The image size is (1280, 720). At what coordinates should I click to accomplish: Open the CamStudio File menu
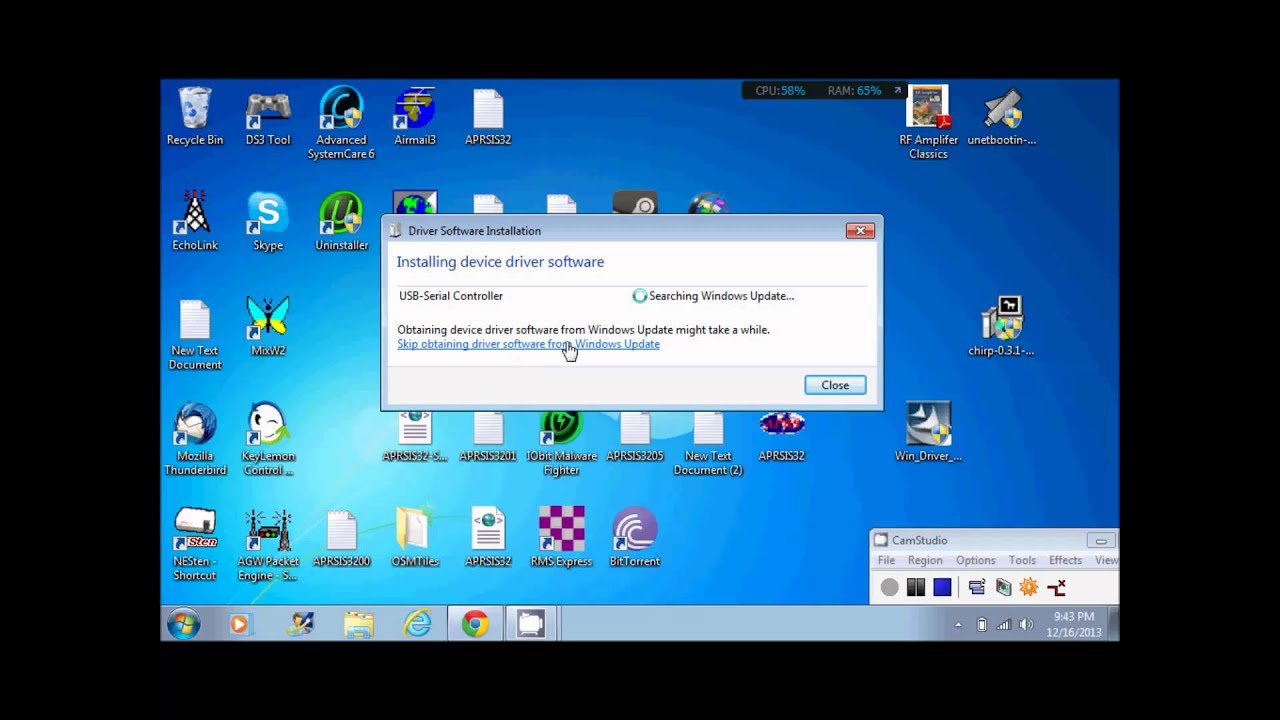pyautogui.click(x=886, y=560)
